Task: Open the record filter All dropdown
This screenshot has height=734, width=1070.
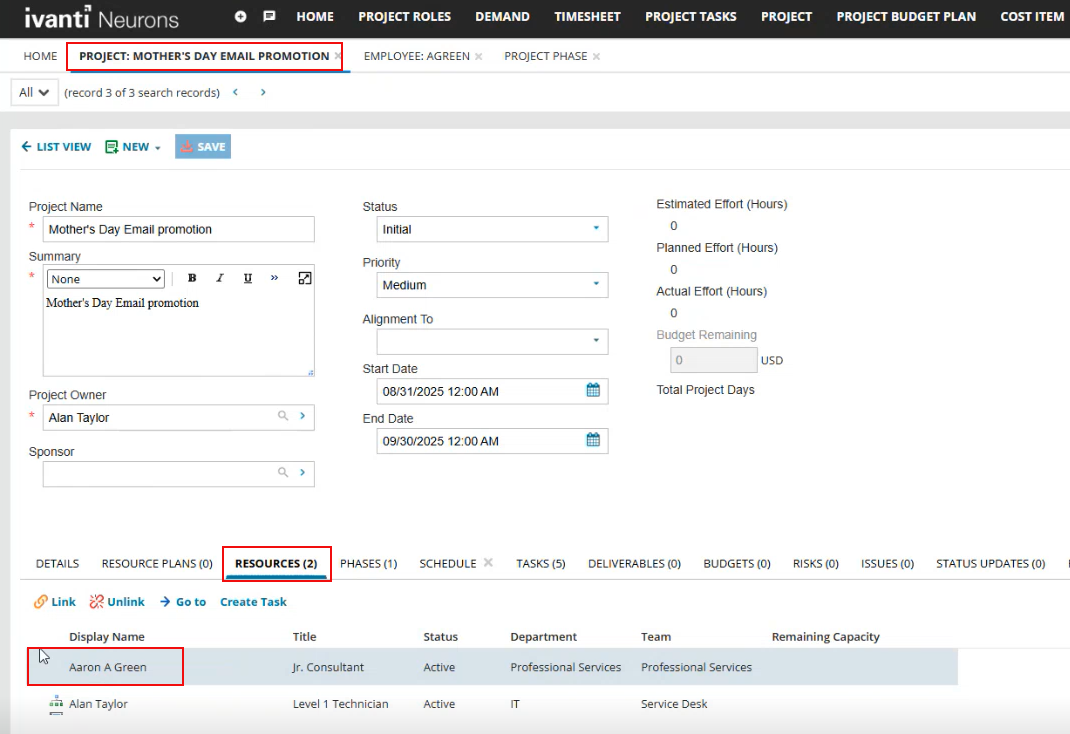Action: [33, 91]
